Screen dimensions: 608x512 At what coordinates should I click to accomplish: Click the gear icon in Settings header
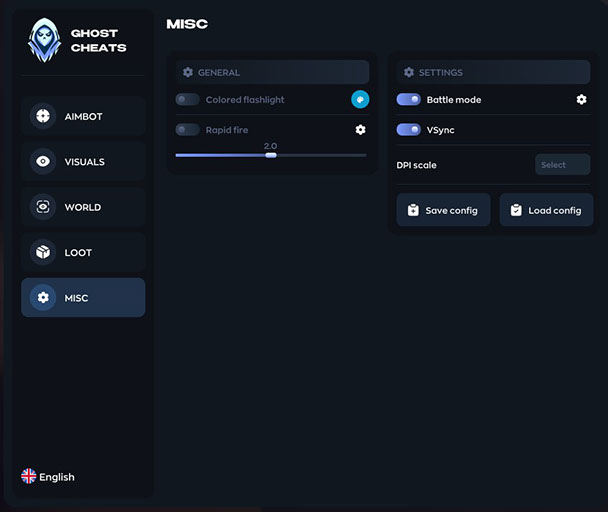408,73
